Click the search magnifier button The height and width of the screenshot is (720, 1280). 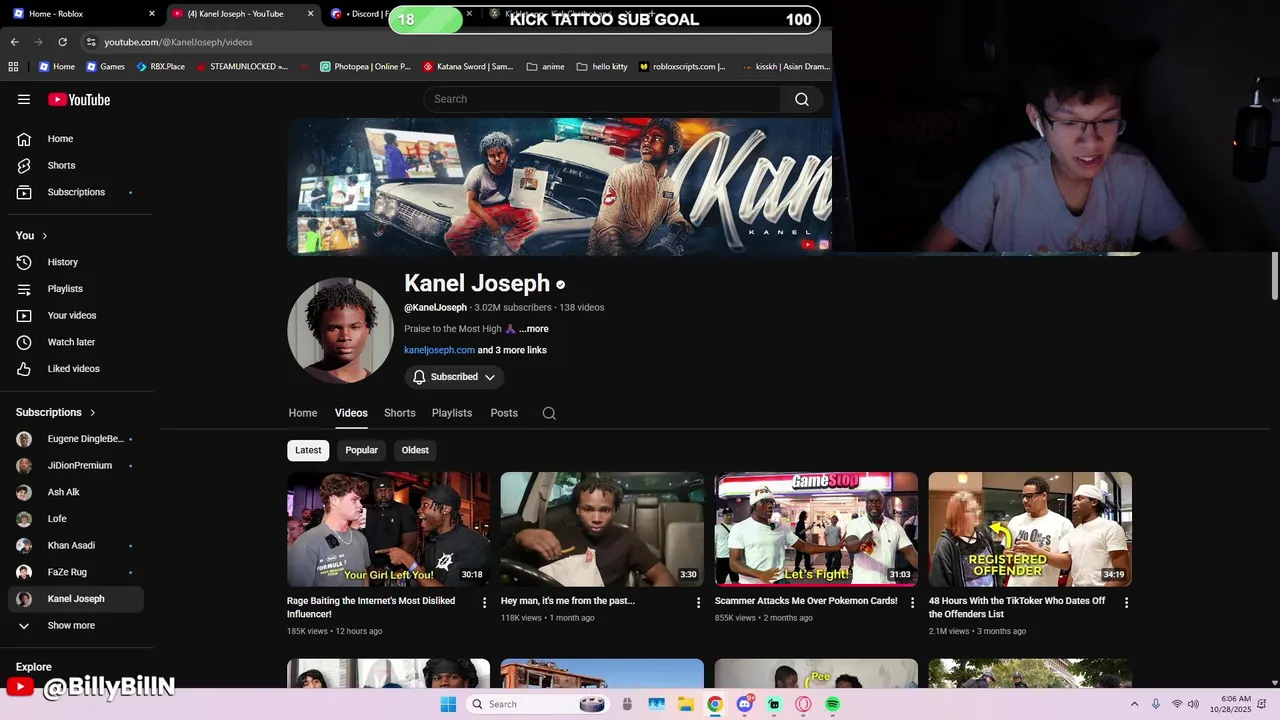802,99
